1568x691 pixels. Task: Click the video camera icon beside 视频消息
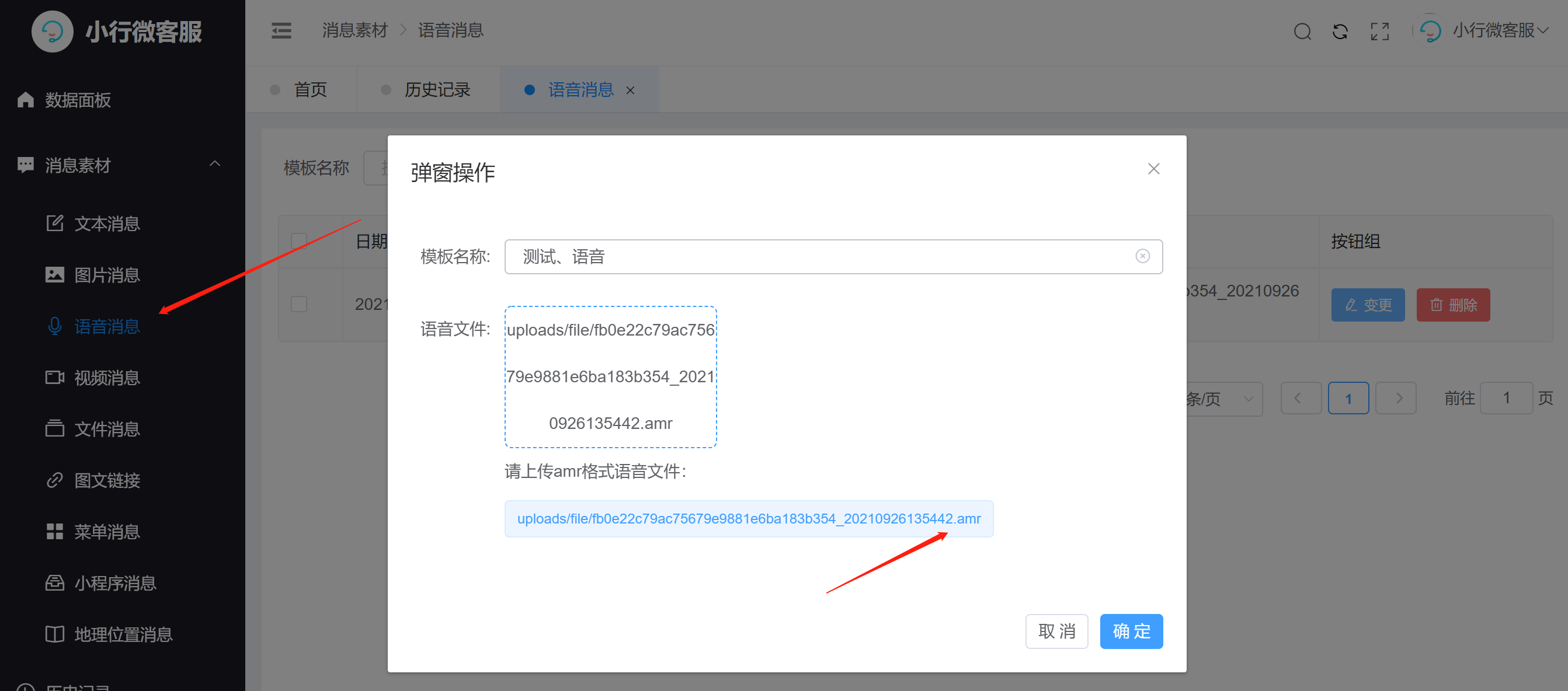[x=55, y=377]
